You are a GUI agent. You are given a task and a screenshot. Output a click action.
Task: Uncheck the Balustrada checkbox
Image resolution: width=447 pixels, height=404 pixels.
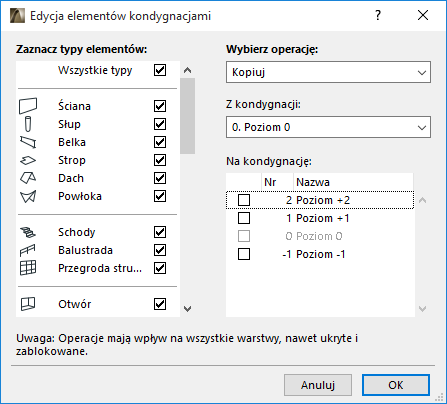pos(160,250)
